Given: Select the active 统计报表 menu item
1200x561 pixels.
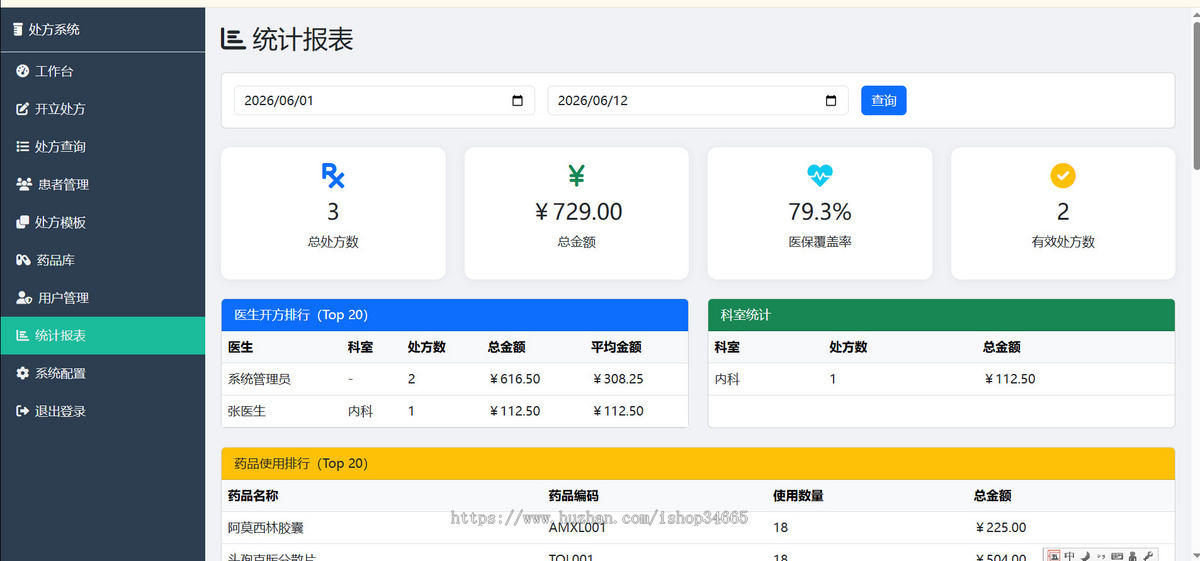Looking at the screenshot, I should tap(103, 336).
